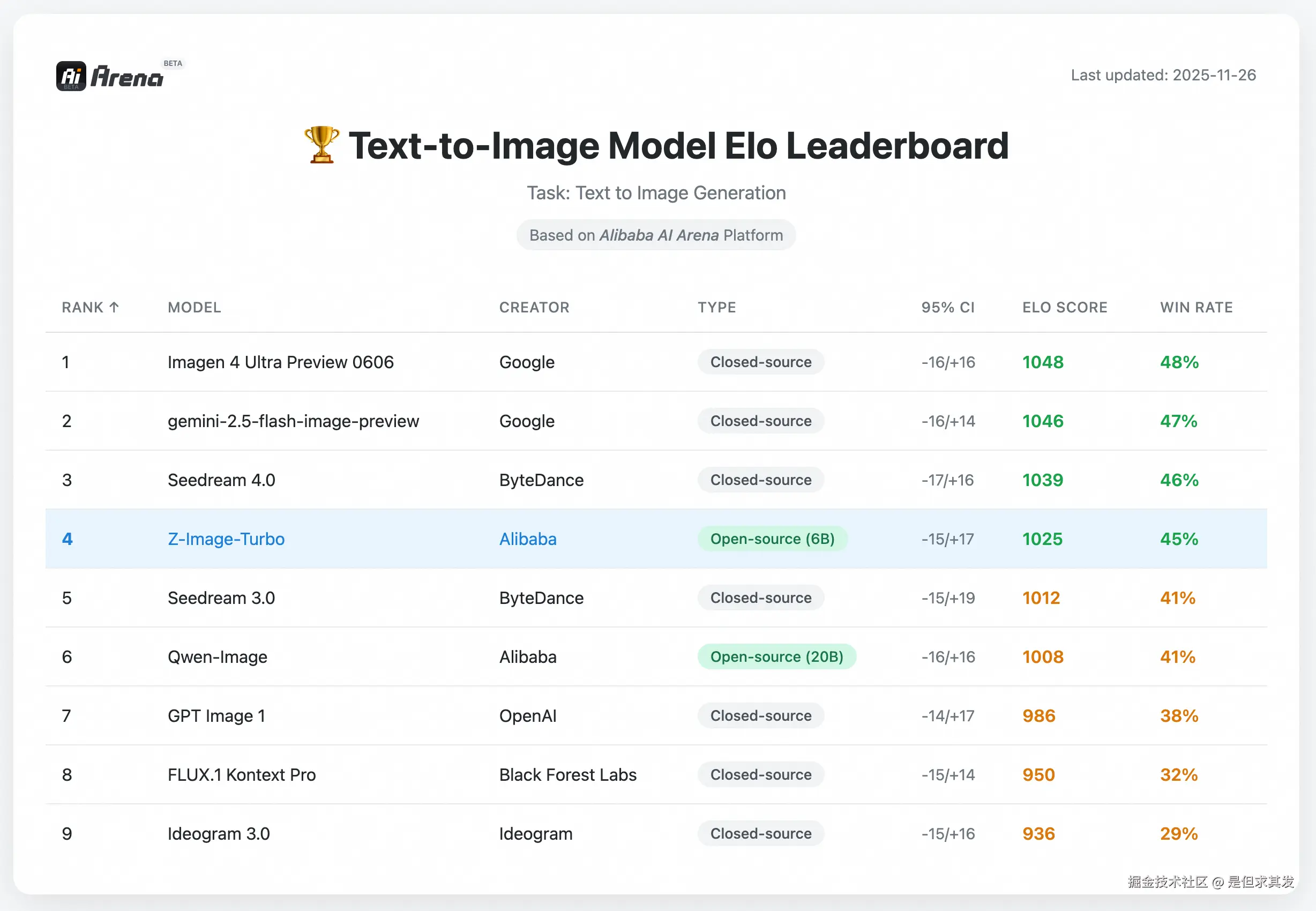1316x911 pixels.
Task: Click the trophy icon beside the title
Action: tap(321, 145)
